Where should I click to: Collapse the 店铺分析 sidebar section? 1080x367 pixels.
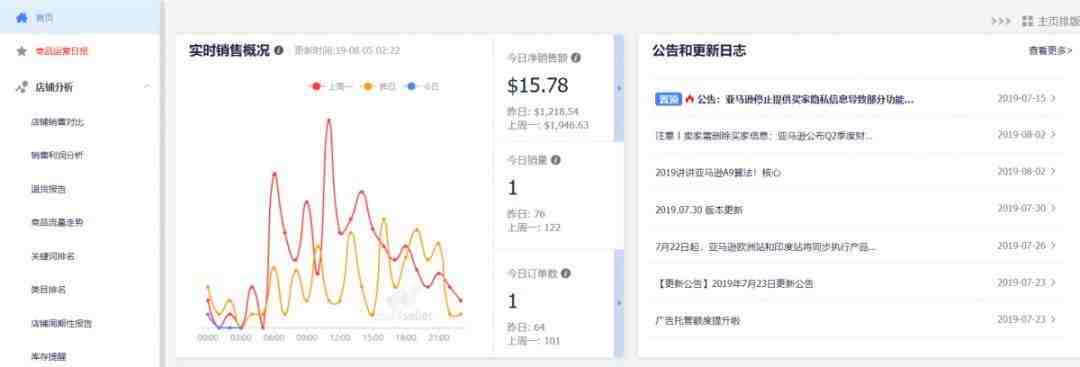tap(147, 87)
